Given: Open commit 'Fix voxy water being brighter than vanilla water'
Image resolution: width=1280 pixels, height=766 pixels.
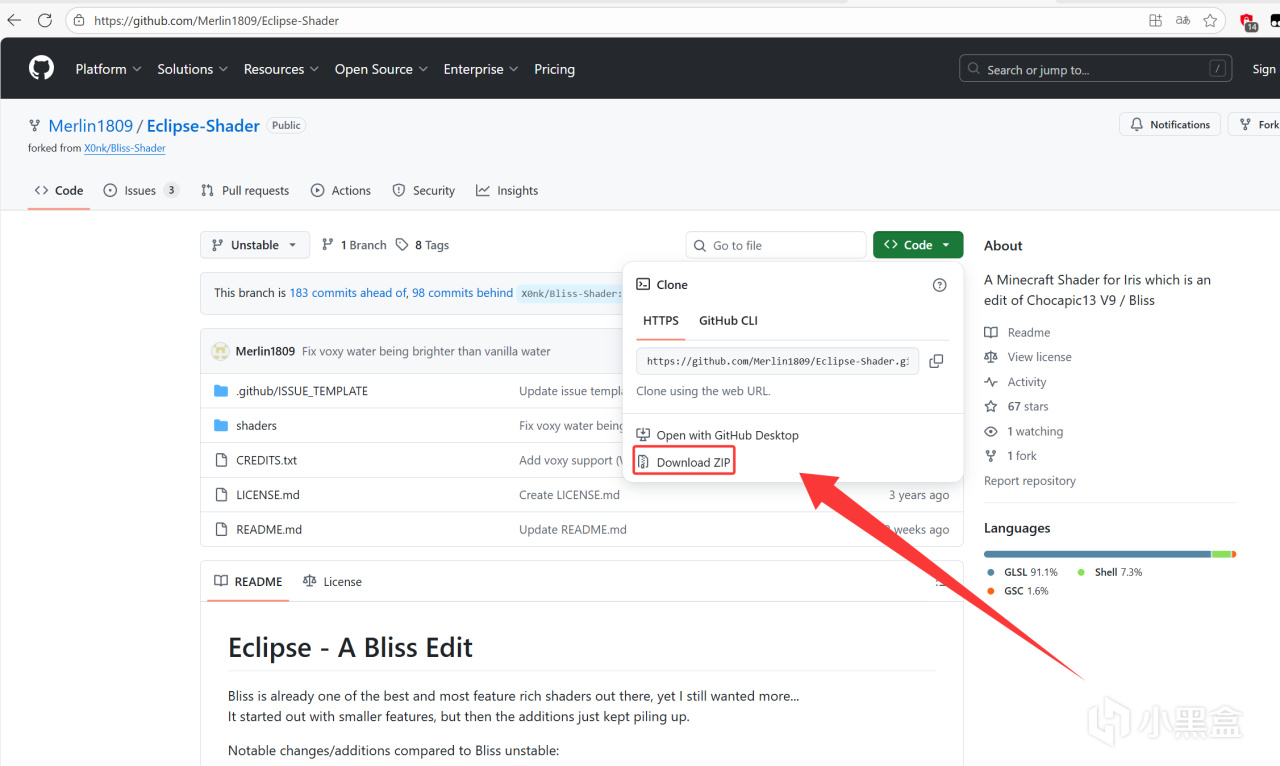Looking at the screenshot, I should click(x=426, y=351).
